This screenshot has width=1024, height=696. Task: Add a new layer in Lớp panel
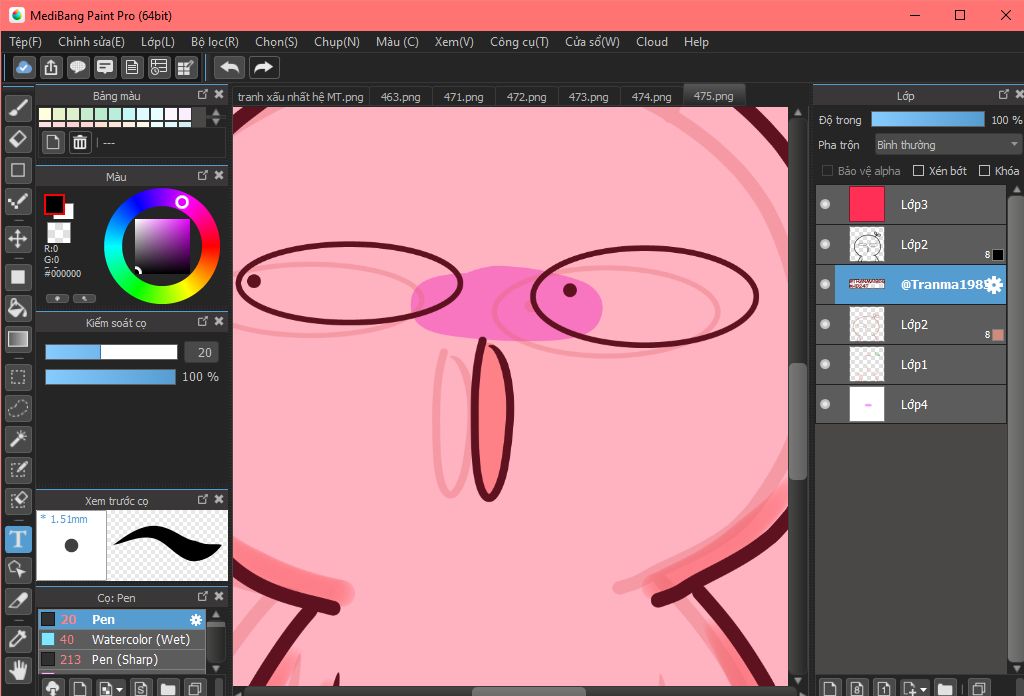[x=829, y=688]
